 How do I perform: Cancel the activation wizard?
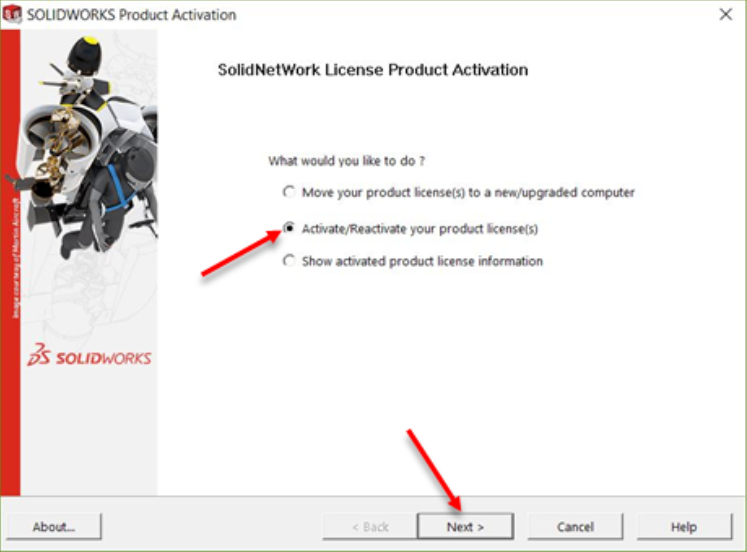575,527
